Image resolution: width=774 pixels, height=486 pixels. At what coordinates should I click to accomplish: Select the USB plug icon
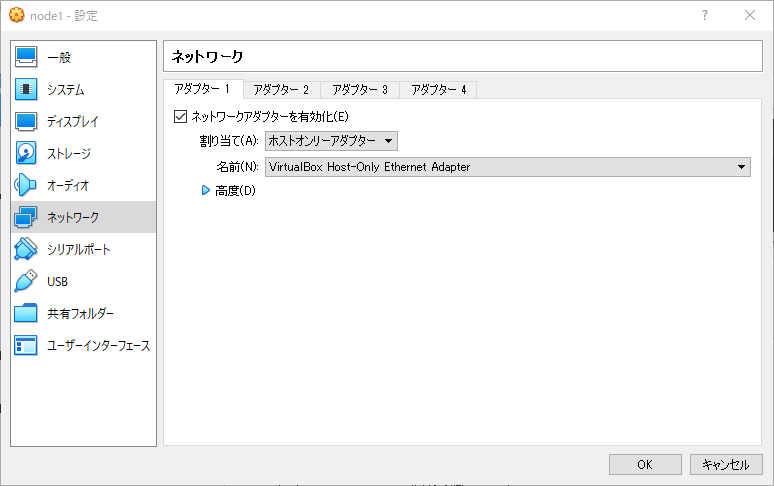26,281
